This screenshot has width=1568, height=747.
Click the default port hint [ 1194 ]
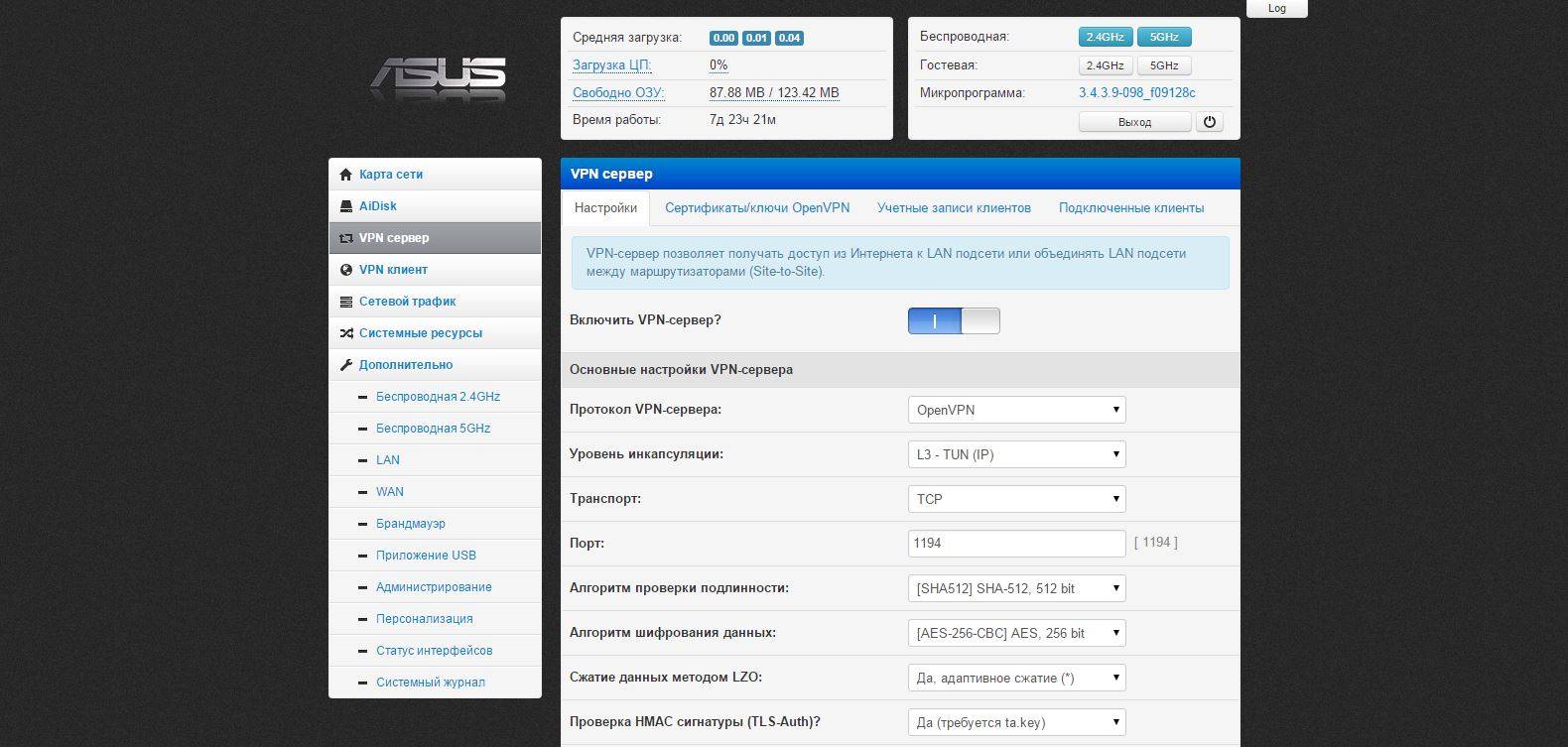click(x=1156, y=543)
